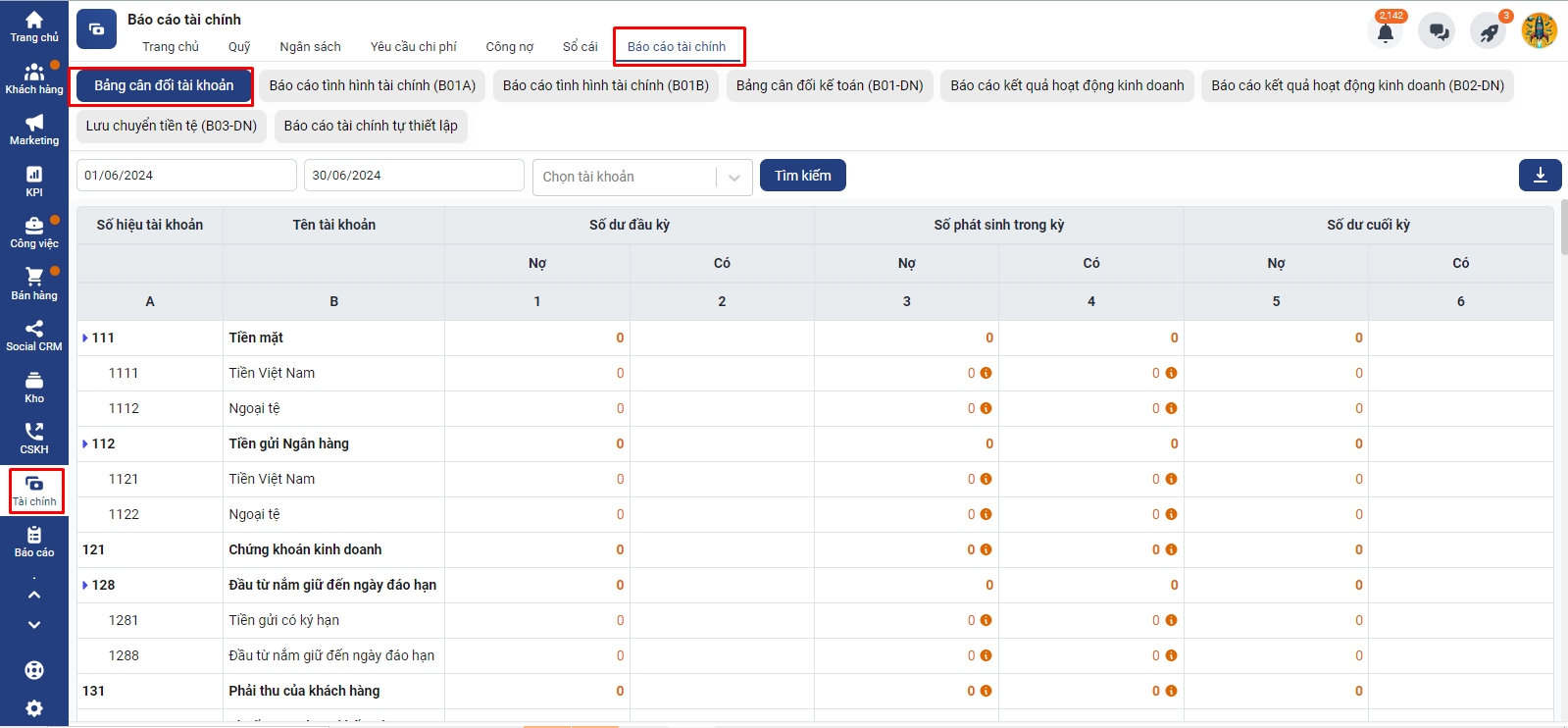Open the KPI sidebar module

click(x=34, y=182)
